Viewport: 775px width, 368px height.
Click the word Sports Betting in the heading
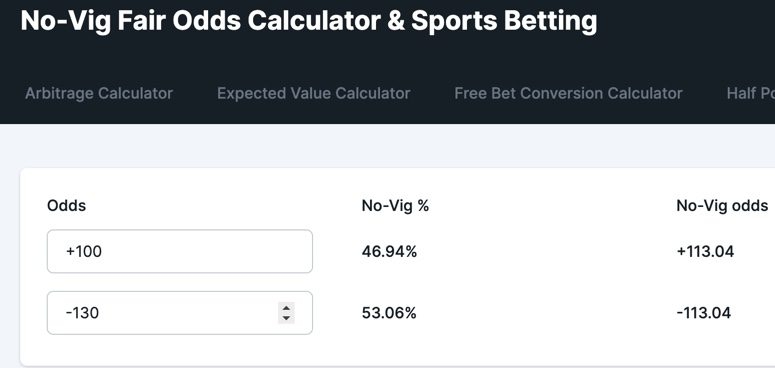click(504, 21)
